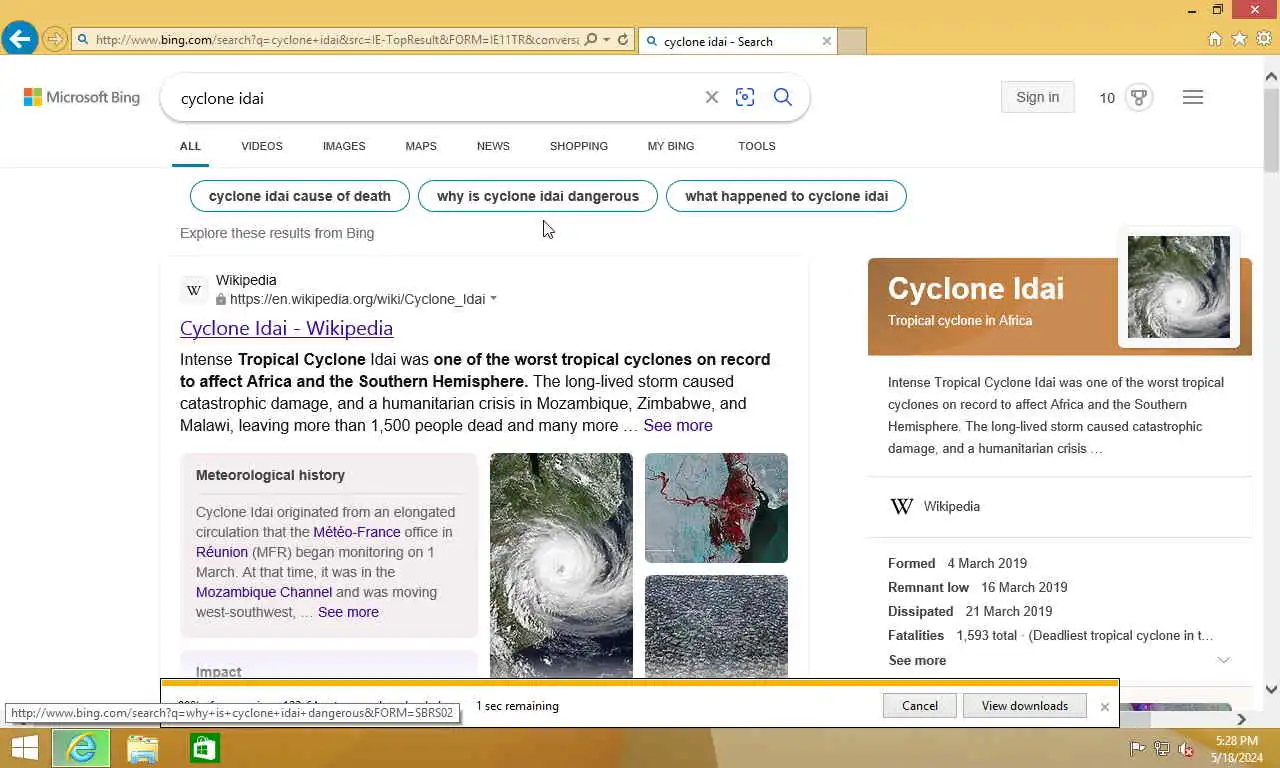Clear the search box with X icon
The width and height of the screenshot is (1280, 768).
tap(712, 97)
